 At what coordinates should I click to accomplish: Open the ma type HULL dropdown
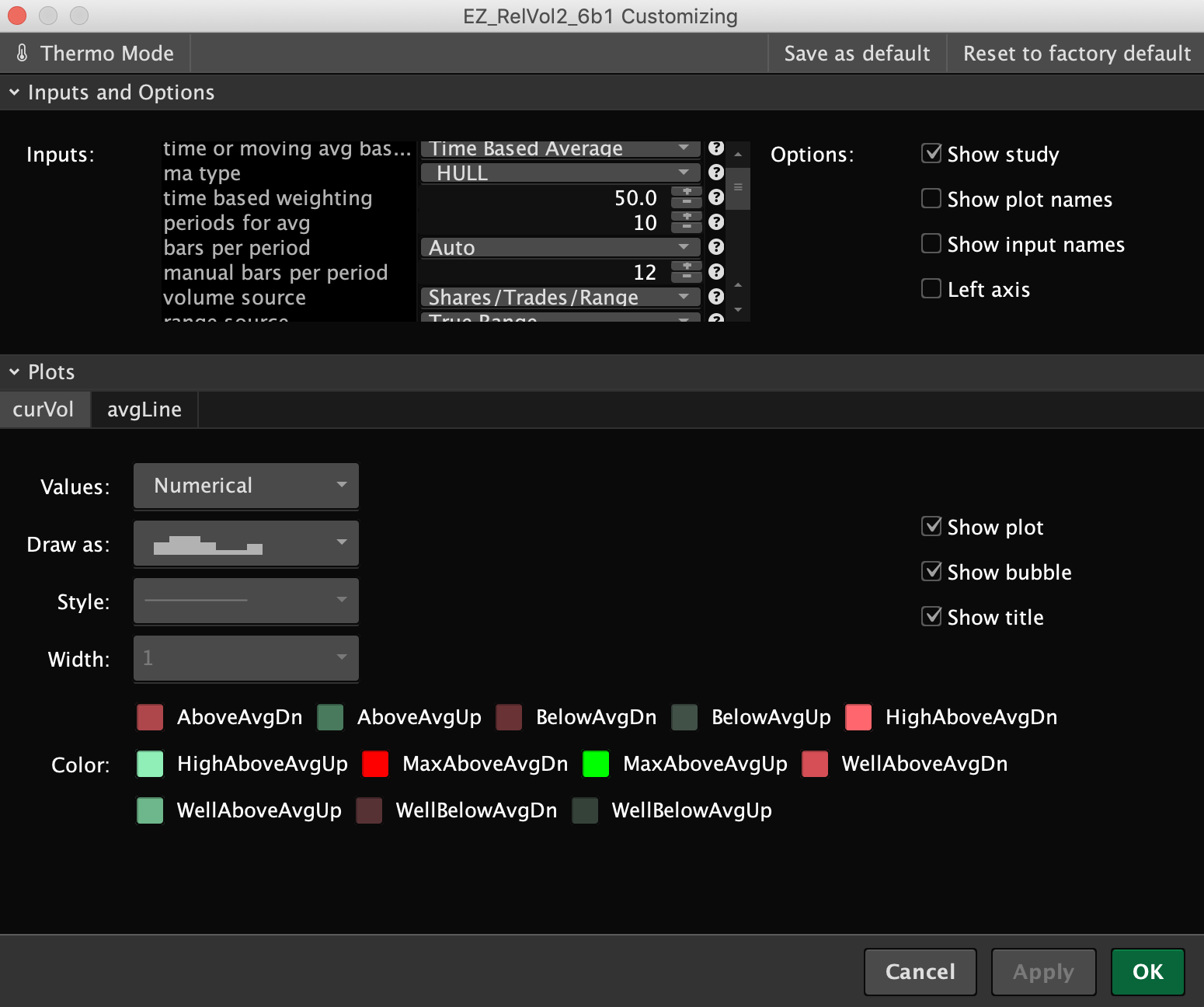(x=560, y=172)
